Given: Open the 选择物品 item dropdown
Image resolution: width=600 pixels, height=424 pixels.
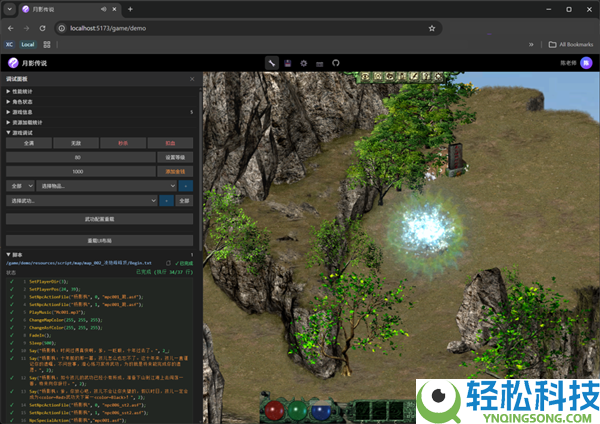Looking at the screenshot, I should [107, 186].
